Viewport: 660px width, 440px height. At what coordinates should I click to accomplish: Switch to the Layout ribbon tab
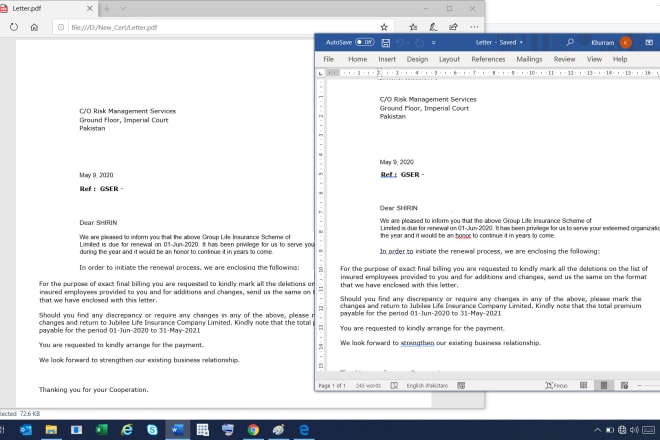click(449, 59)
